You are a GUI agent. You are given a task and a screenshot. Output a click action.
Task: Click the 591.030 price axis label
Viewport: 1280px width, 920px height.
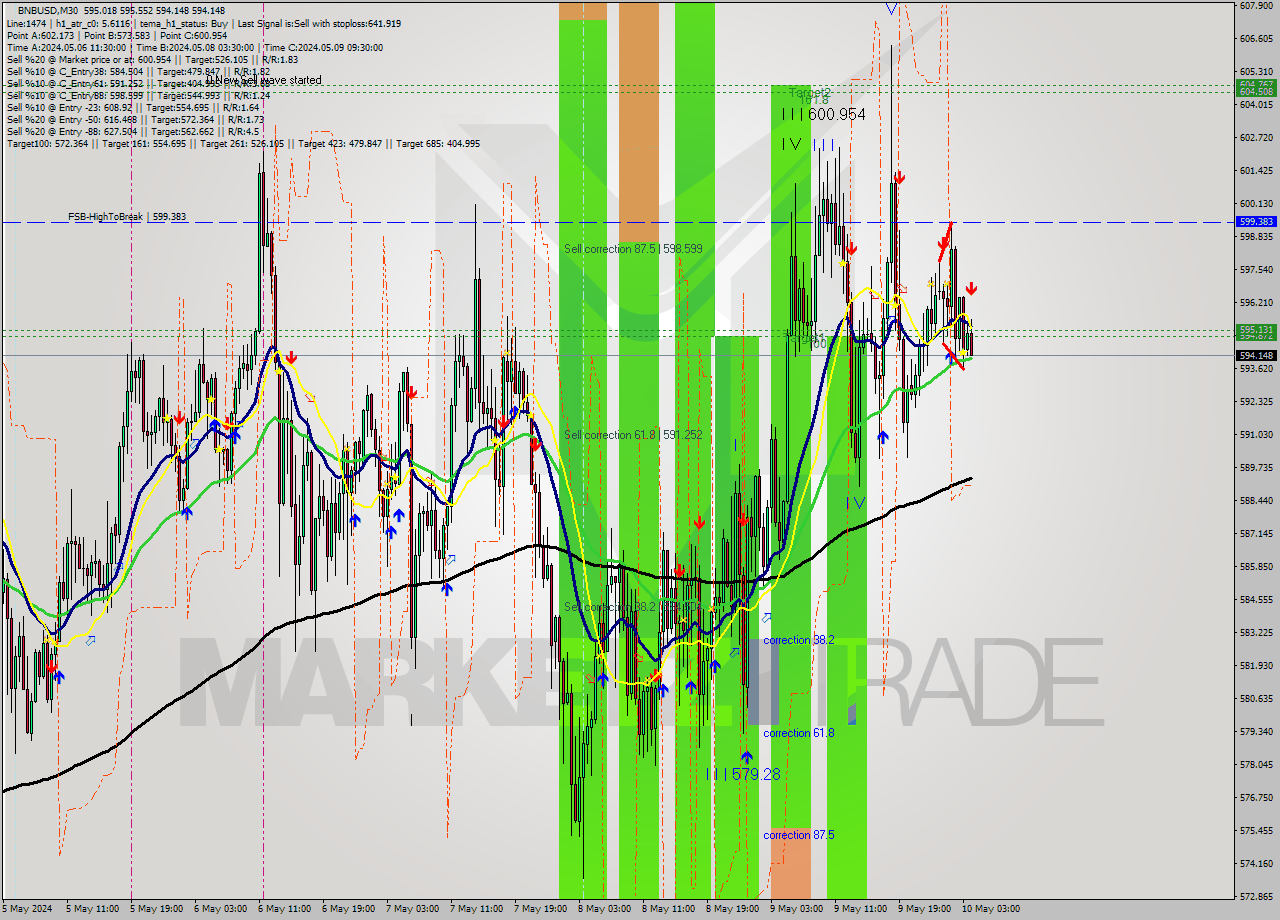click(x=1256, y=435)
